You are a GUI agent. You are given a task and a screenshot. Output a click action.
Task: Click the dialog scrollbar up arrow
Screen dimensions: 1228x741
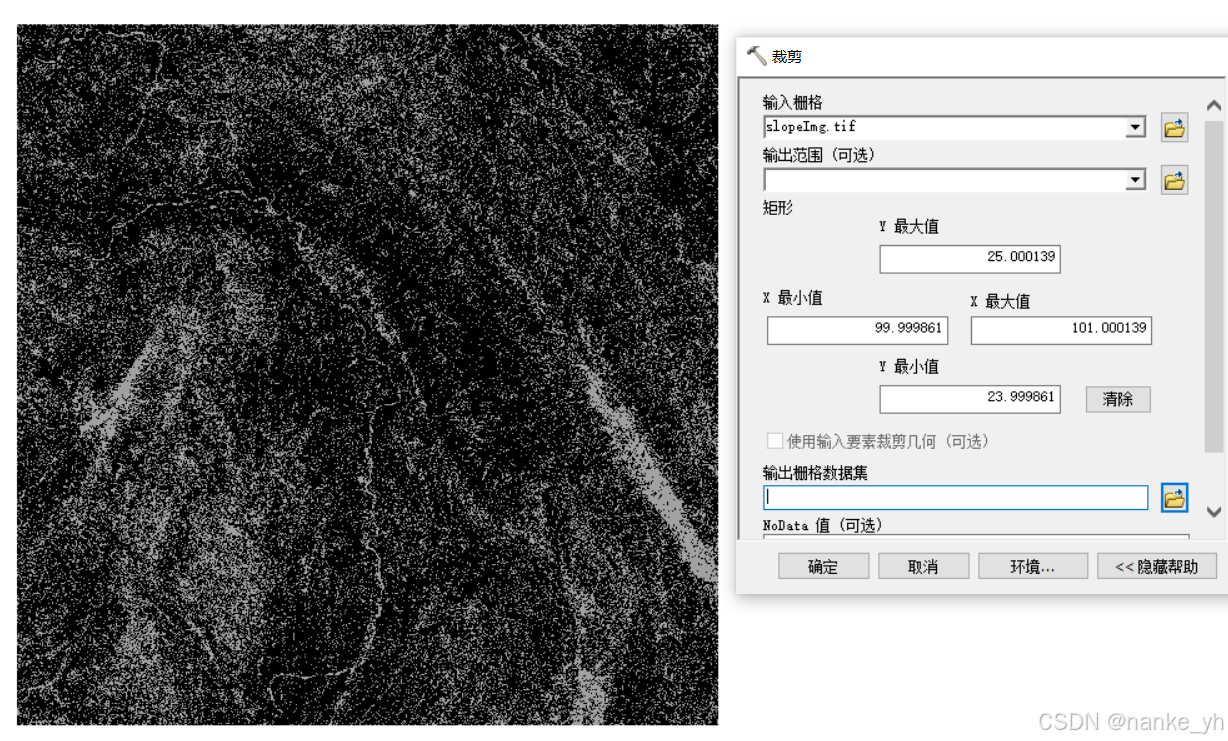1214,105
